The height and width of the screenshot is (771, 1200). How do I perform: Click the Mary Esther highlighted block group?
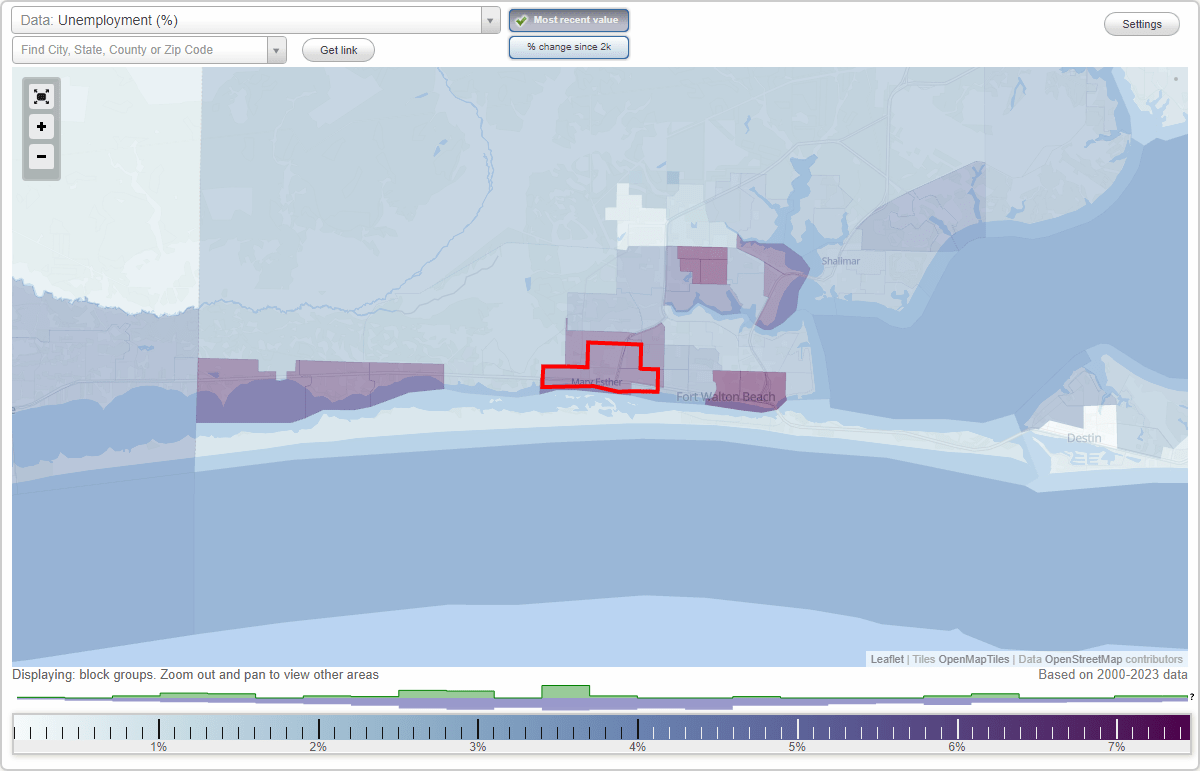[600, 367]
